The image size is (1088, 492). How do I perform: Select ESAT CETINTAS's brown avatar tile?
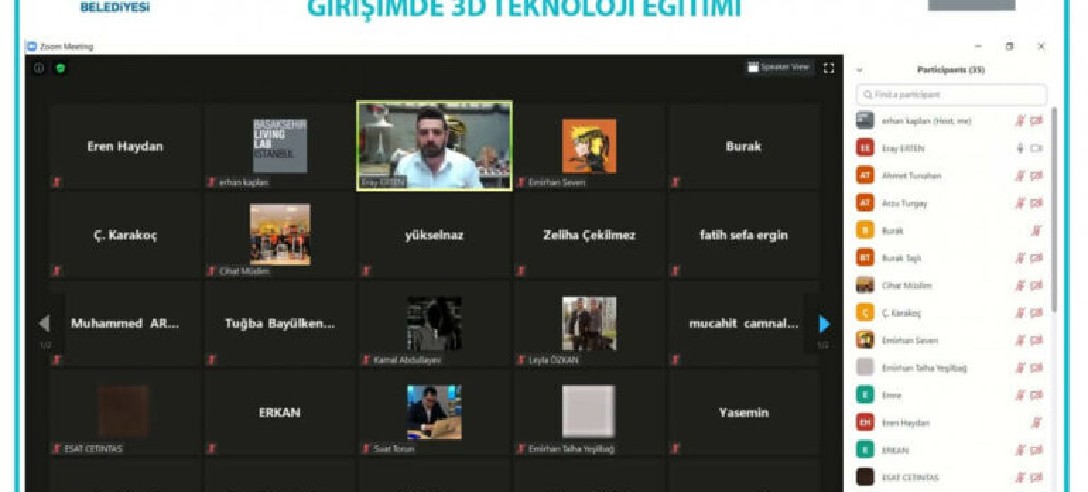click(125, 412)
